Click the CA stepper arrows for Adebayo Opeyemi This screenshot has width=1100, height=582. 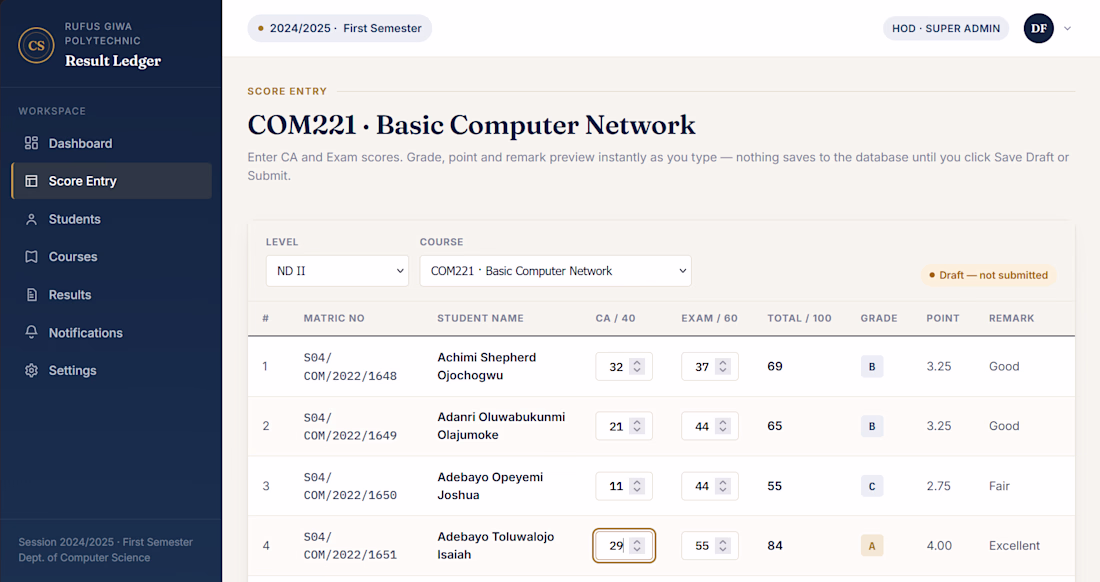pos(637,486)
